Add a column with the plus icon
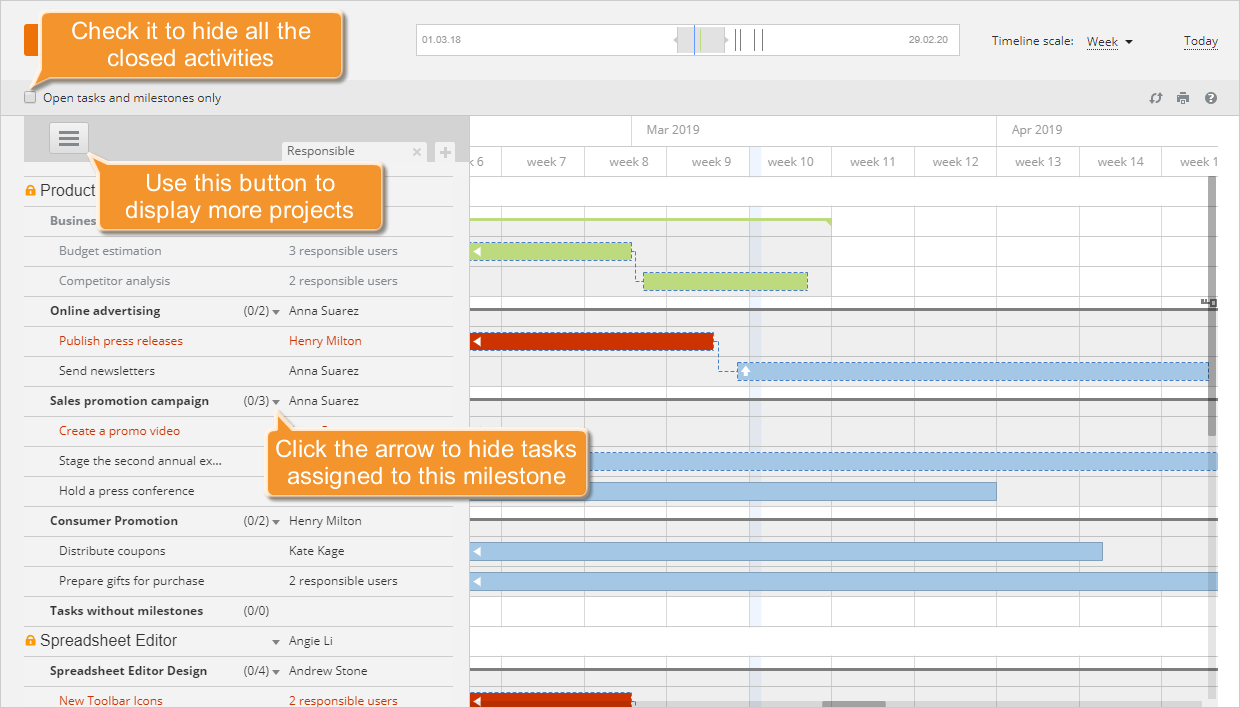The width and height of the screenshot is (1240, 708). pyautogui.click(x=444, y=151)
